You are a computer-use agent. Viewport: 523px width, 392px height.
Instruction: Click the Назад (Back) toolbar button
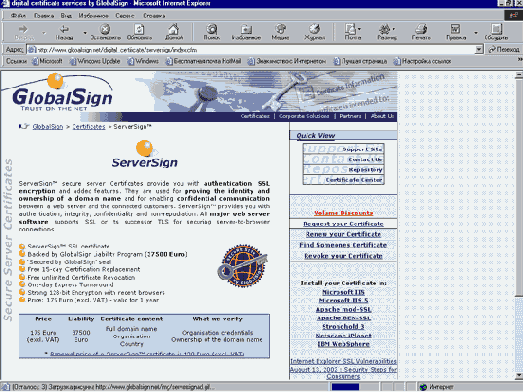click(x=64, y=32)
